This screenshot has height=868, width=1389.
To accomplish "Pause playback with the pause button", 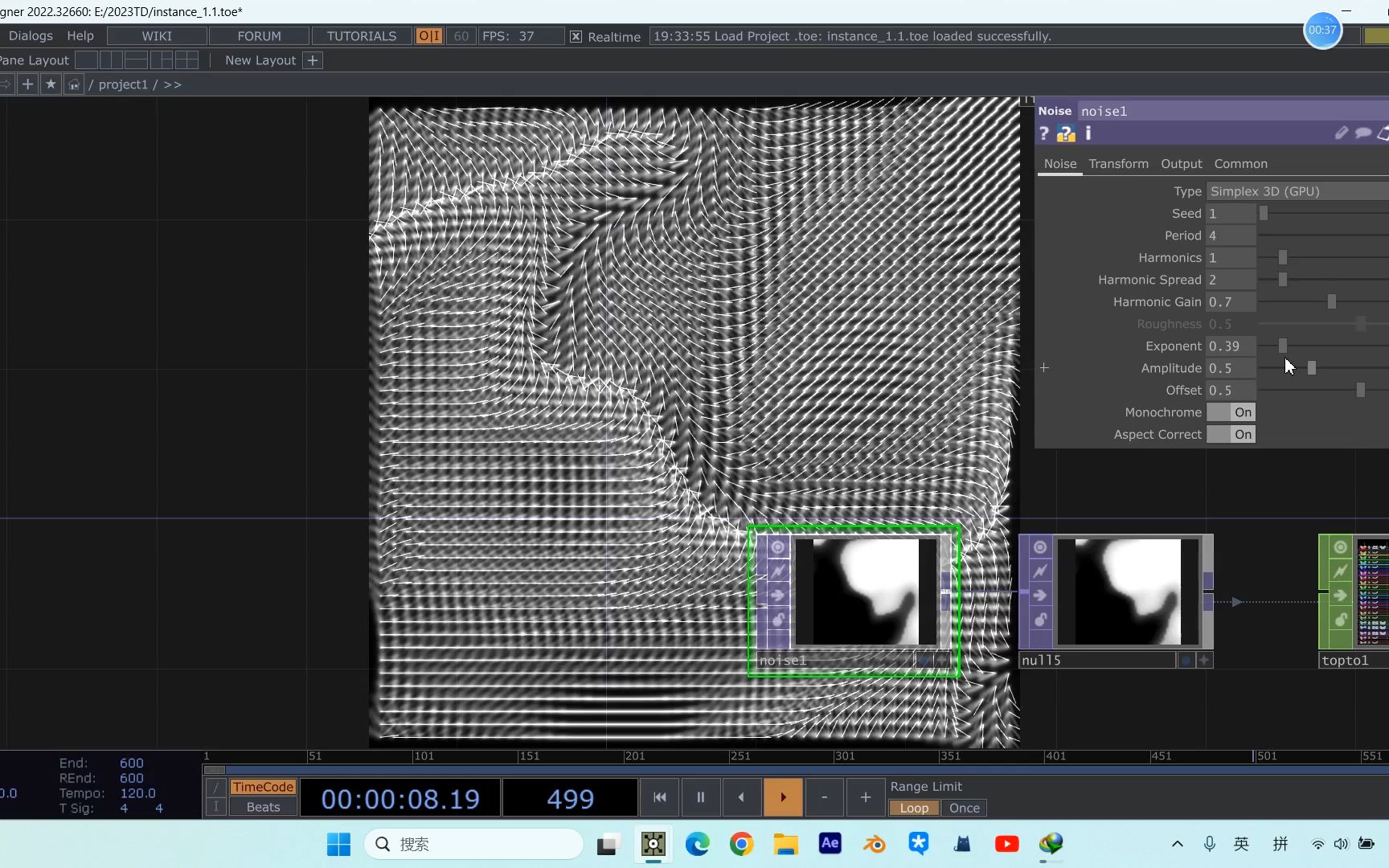I will pos(700,796).
